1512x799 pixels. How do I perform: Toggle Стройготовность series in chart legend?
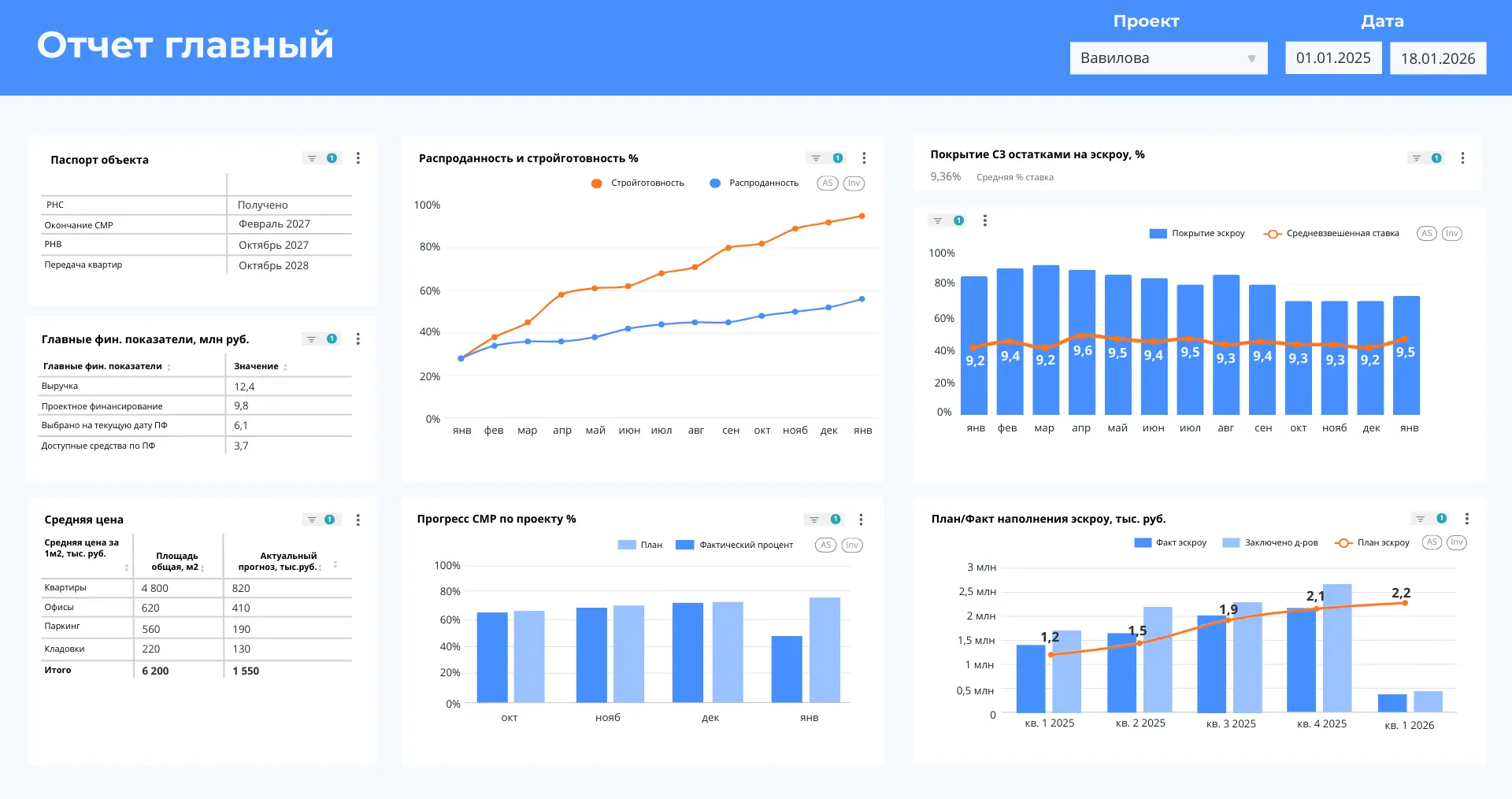tap(638, 183)
